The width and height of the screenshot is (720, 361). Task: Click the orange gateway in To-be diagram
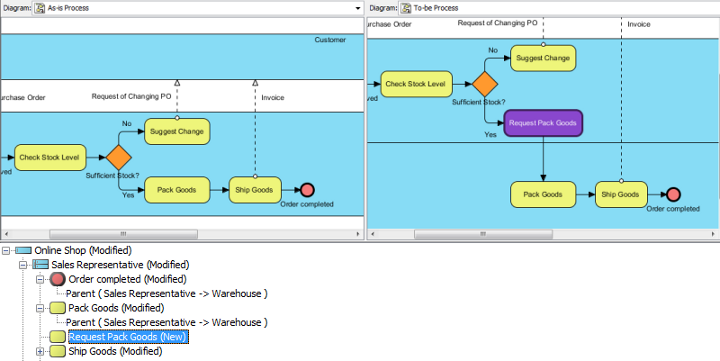point(485,84)
